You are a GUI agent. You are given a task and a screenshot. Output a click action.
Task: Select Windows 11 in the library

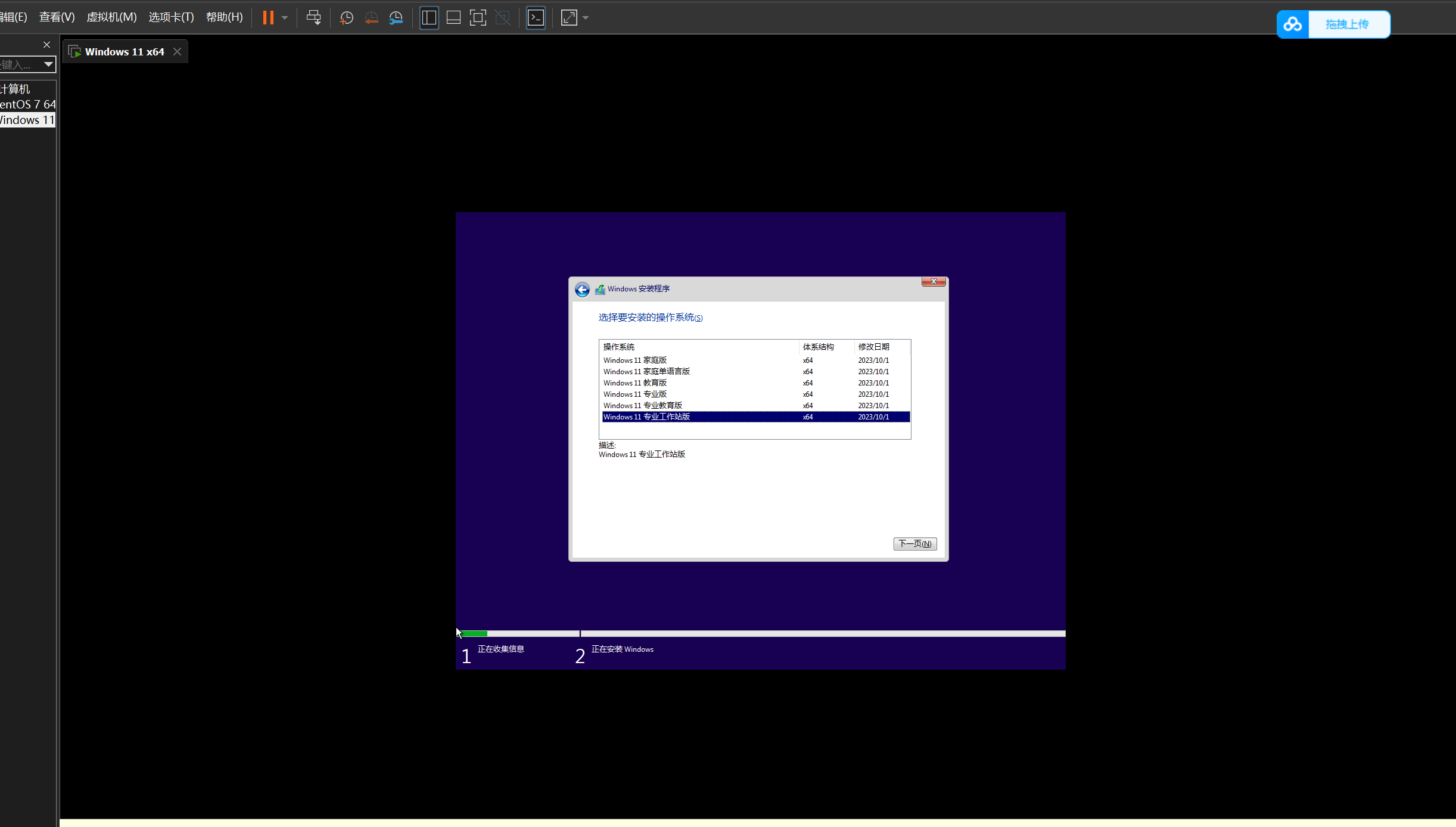pos(27,120)
